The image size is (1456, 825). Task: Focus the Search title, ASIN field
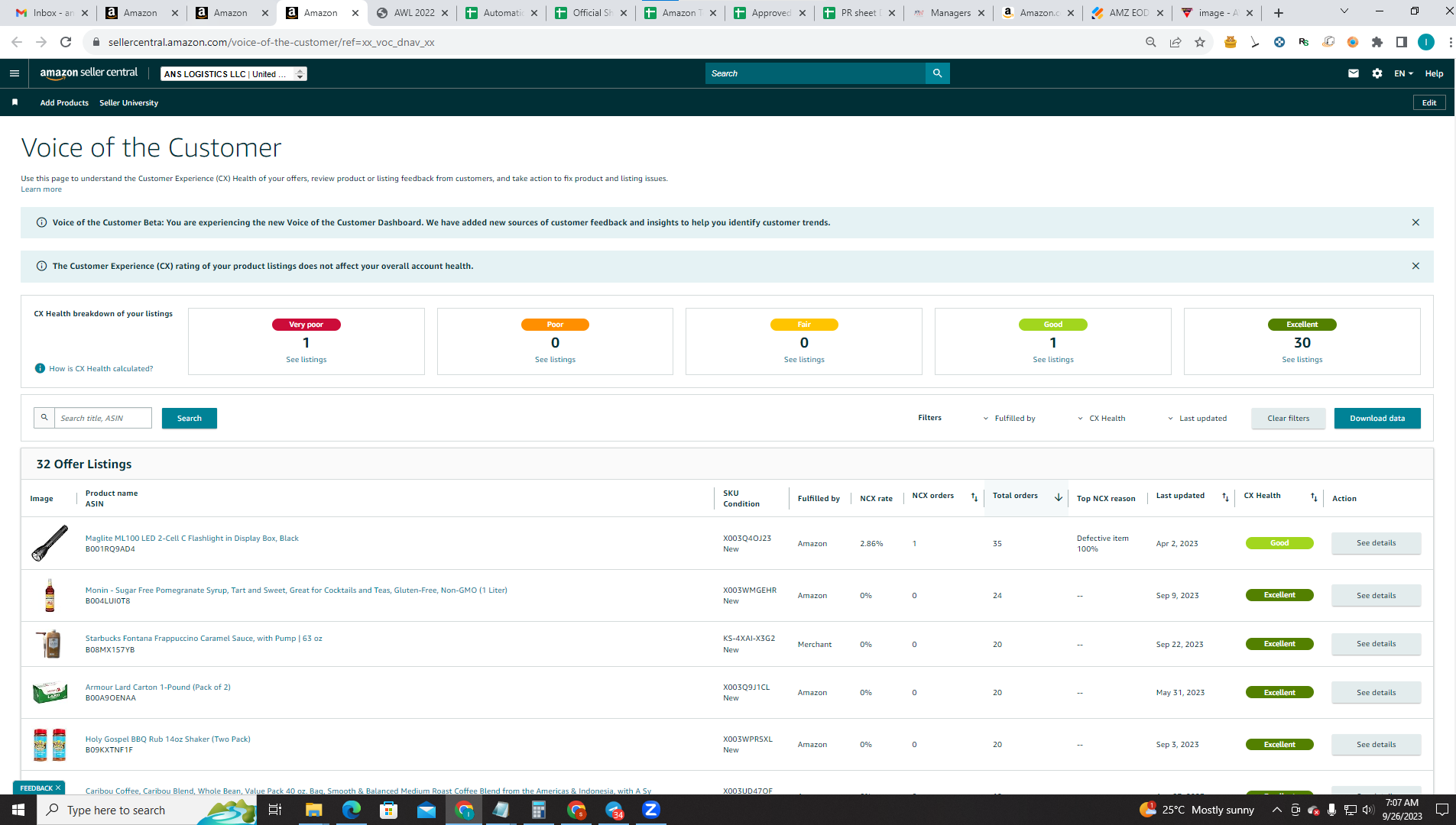click(103, 419)
